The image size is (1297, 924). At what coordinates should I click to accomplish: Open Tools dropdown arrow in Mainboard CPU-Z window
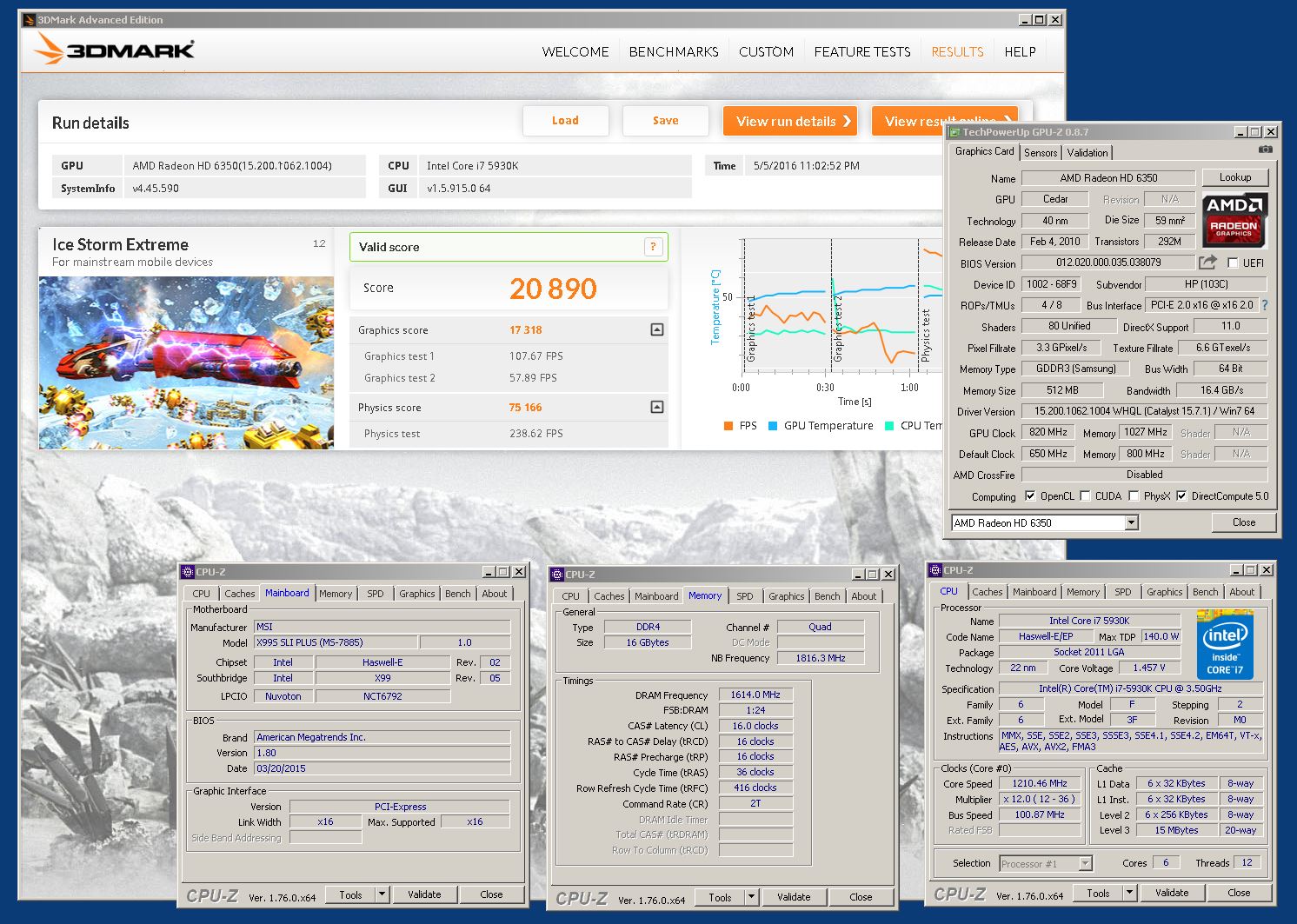coord(382,894)
